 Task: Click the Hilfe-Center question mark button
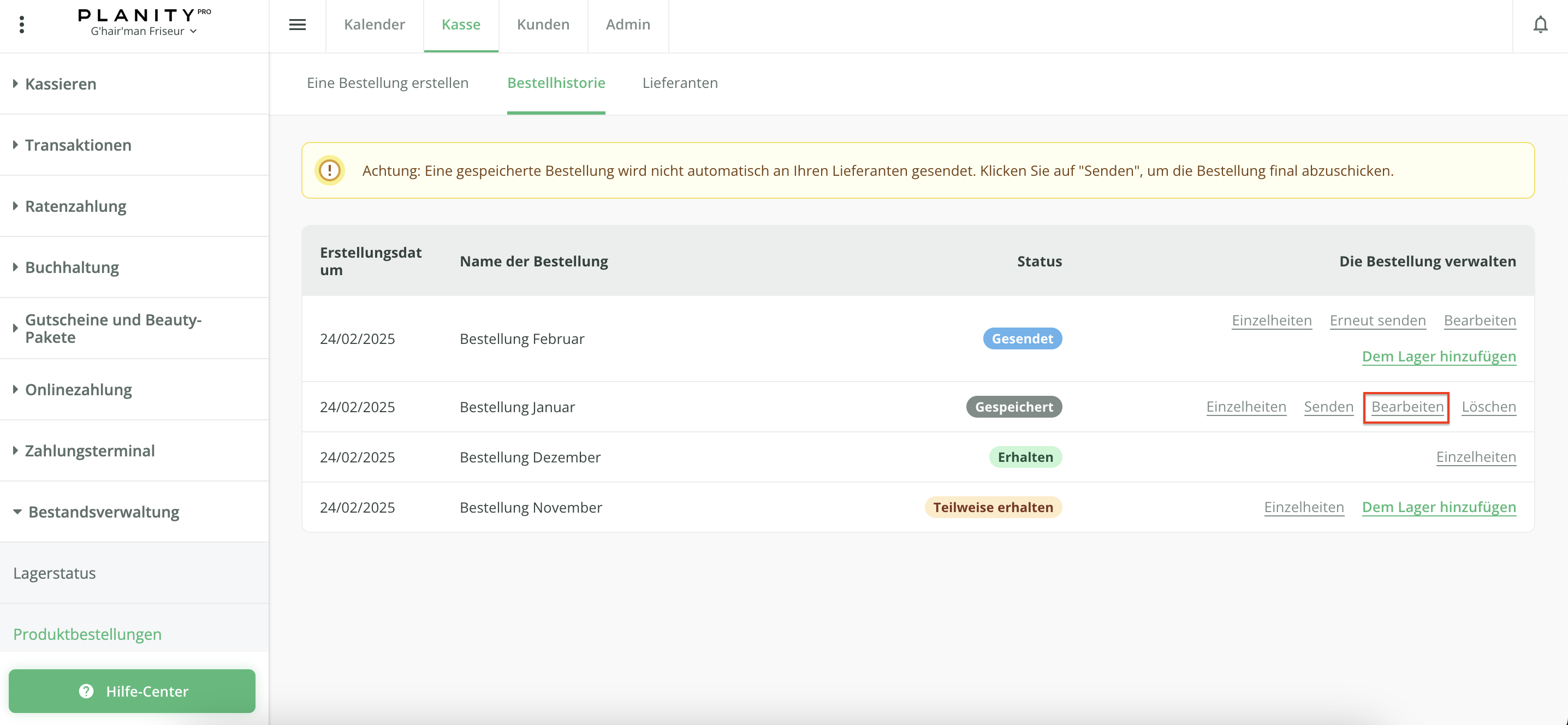(x=132, y=691)
